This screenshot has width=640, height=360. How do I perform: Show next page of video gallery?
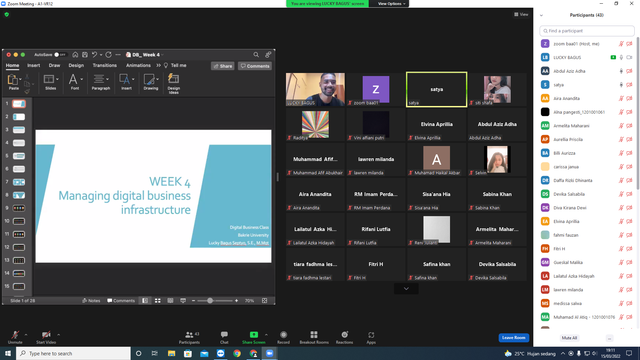pyautogui.click(x=406, y=289)
